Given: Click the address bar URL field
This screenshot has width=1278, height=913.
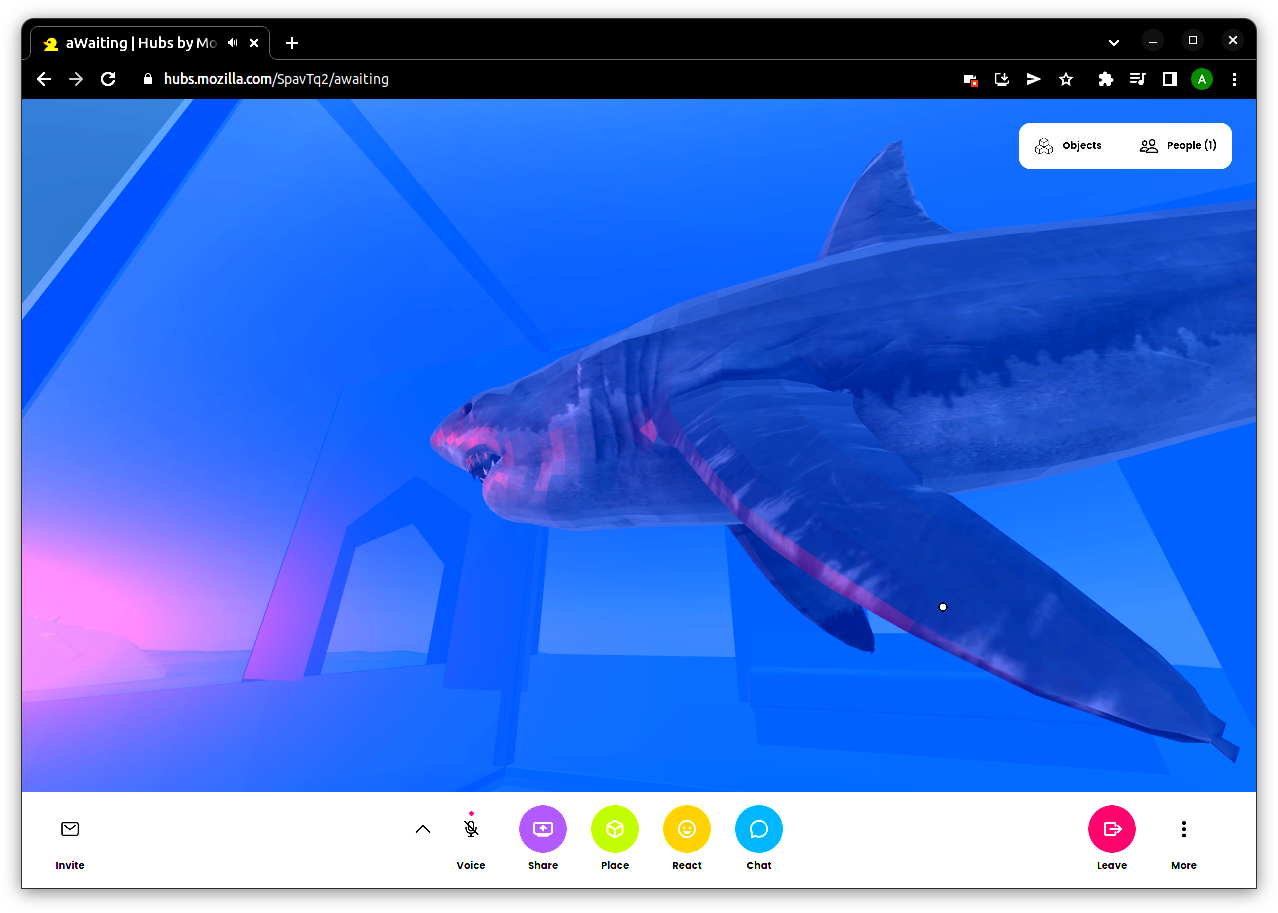Looking at the screenshot, I should click(x=500, y=79).
